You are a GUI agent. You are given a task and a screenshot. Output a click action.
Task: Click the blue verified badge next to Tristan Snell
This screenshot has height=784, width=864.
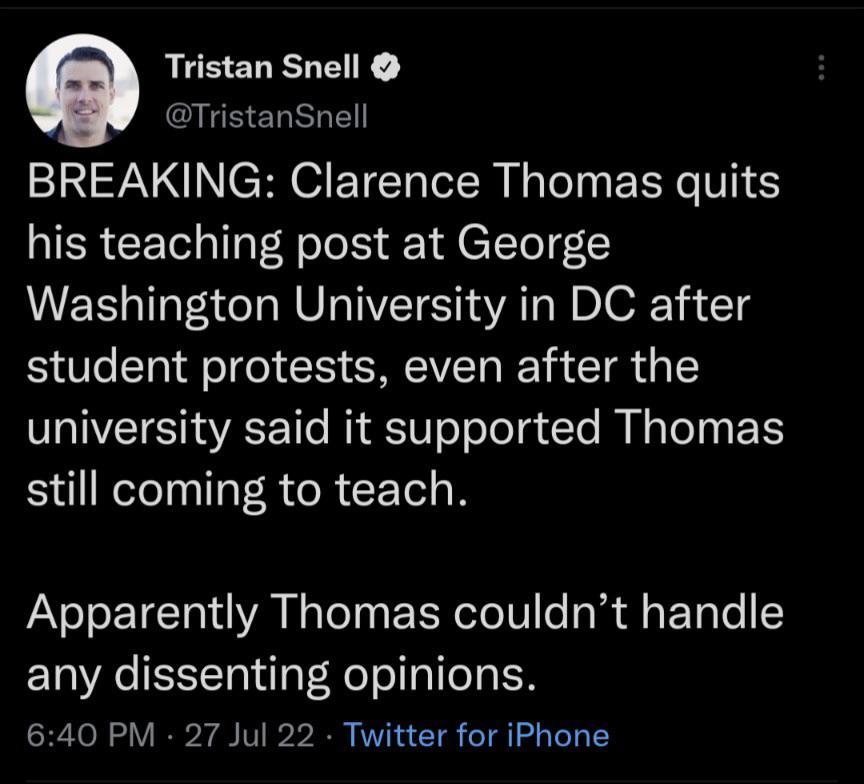coord(383,67)
